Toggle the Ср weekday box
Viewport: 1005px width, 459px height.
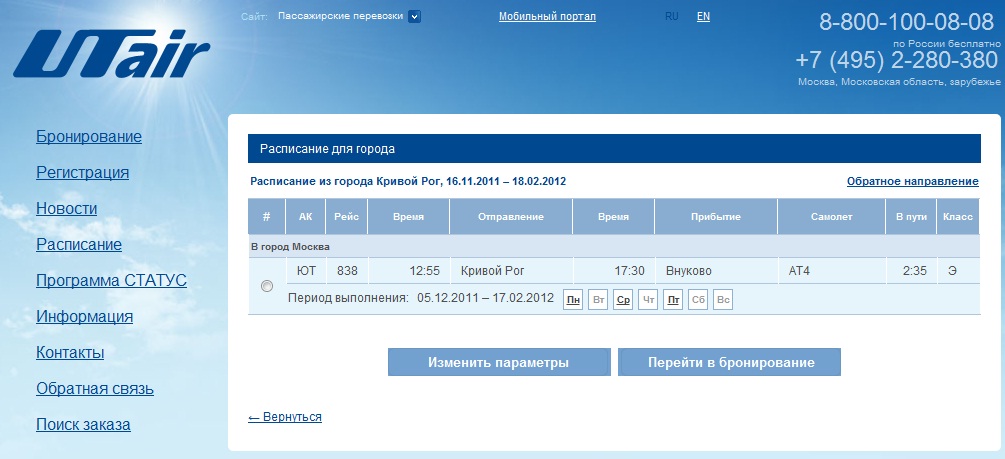(623, 299)
